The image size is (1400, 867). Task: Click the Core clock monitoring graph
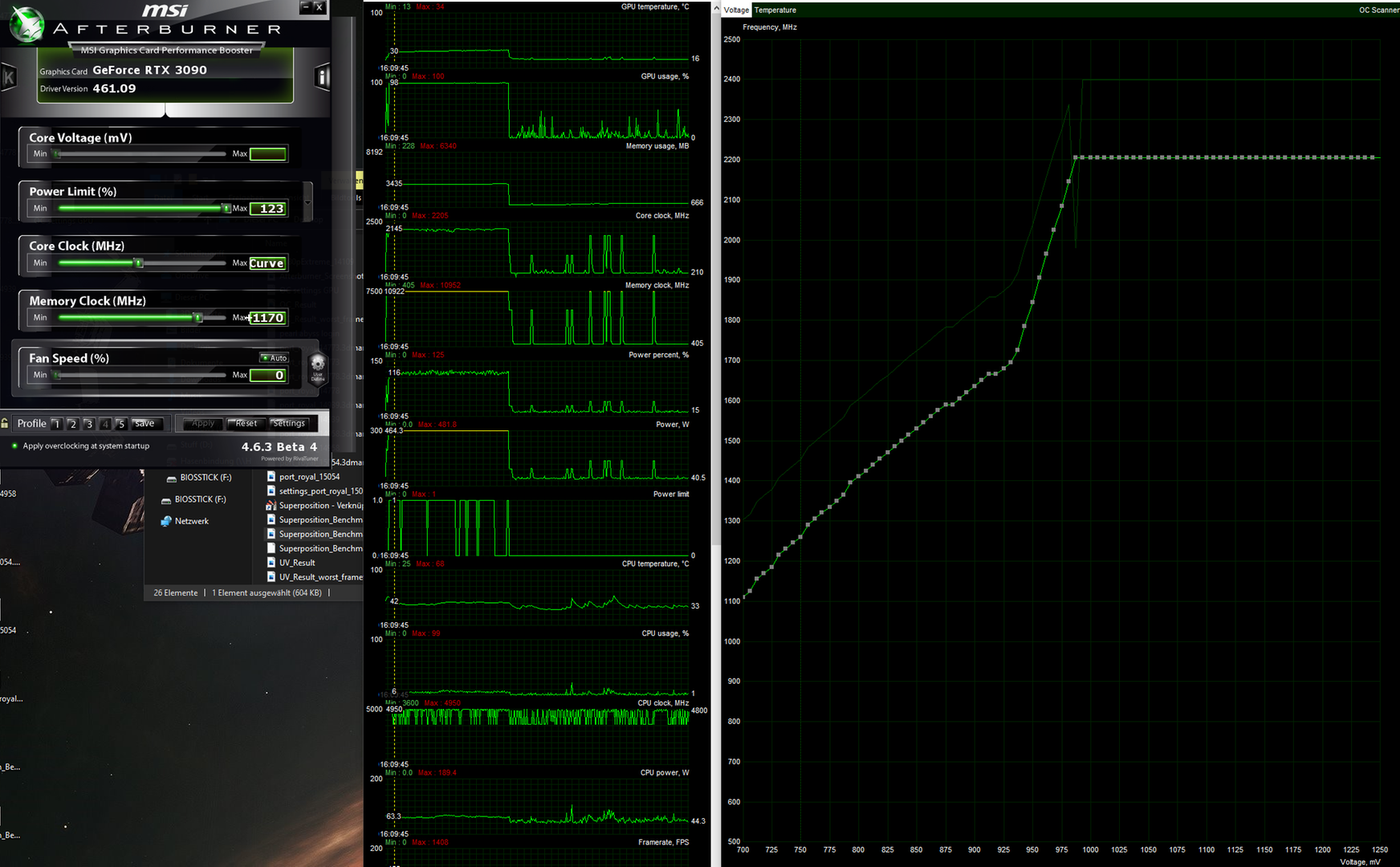(537, 249)
